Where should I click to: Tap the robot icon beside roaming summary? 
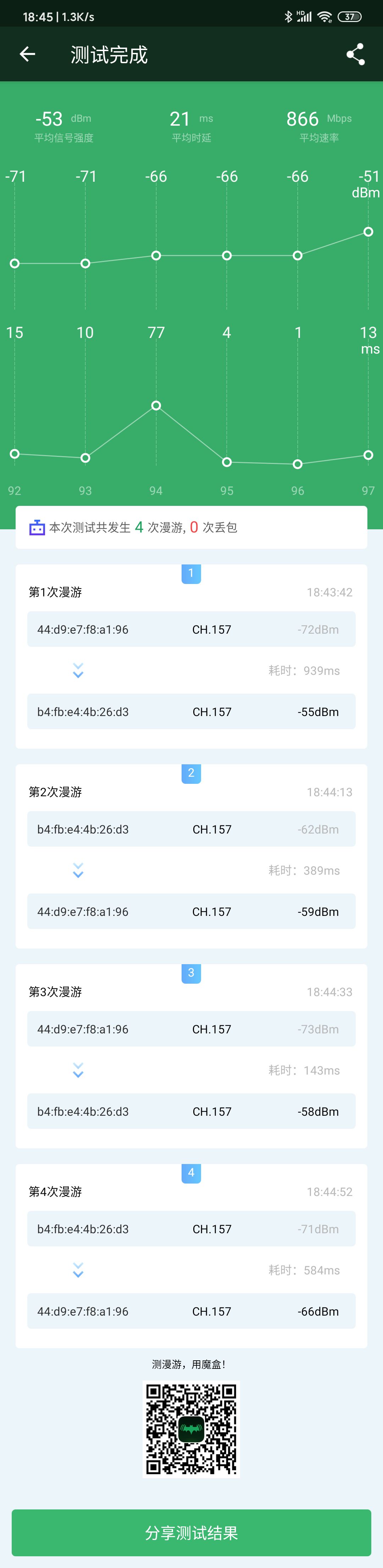[37, 527]
